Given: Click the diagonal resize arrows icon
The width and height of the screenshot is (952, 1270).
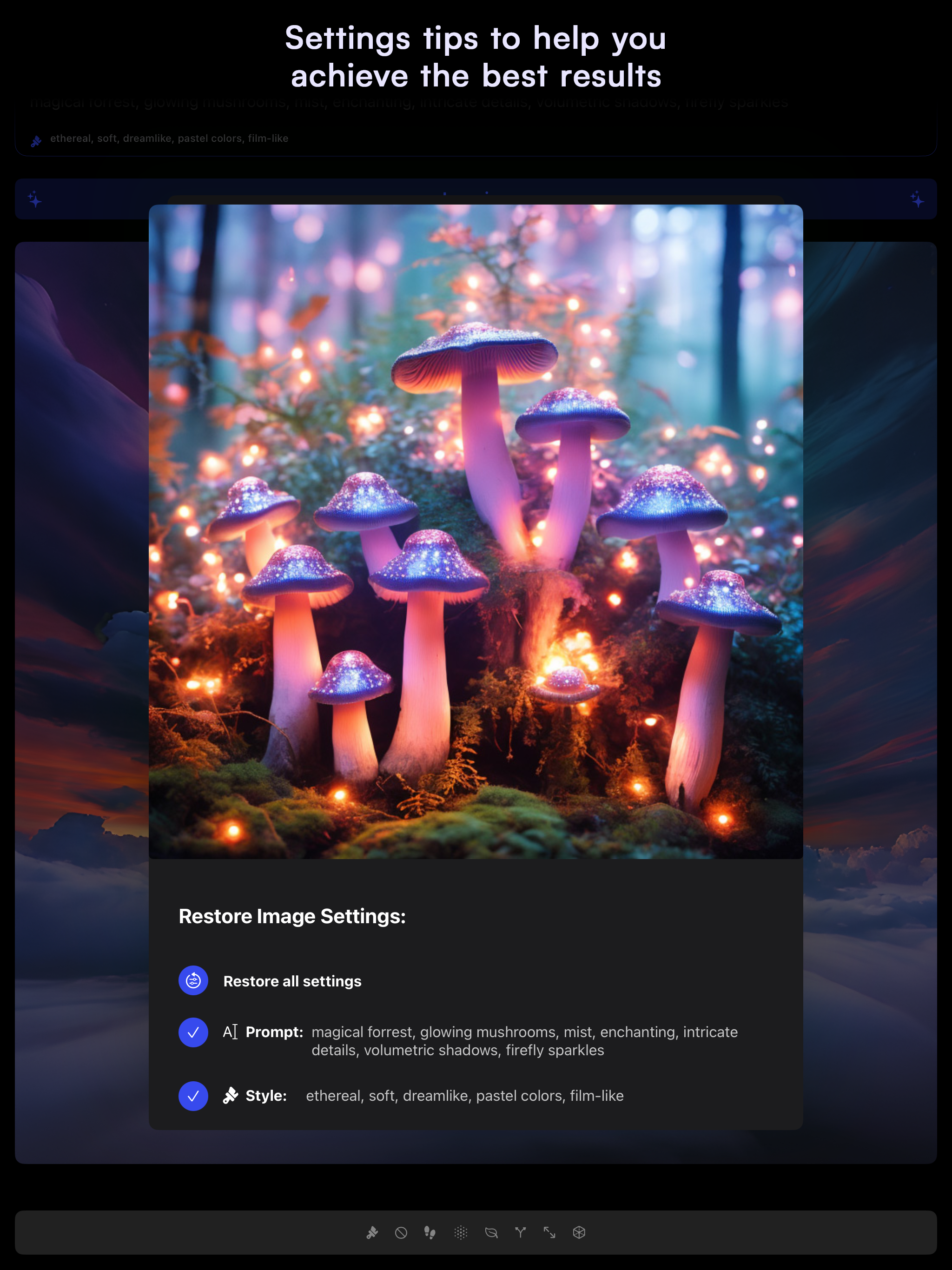Looking at the screenshot, I should point(549,1233).
